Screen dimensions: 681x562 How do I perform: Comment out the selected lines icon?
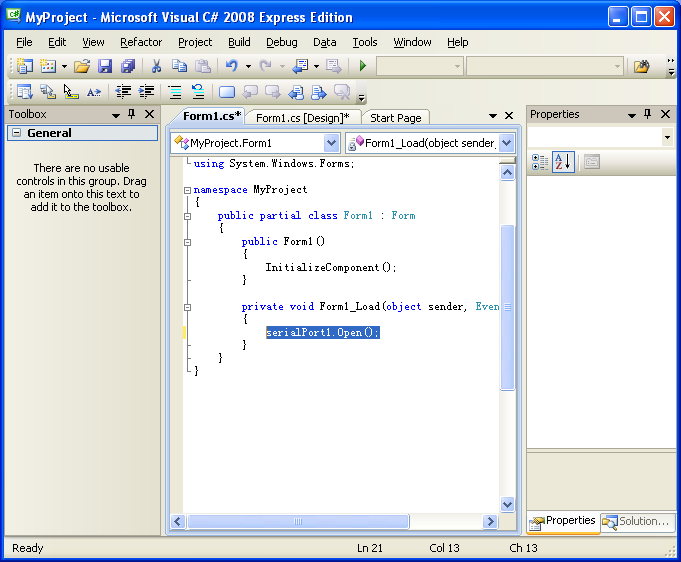tap(175, 92)
